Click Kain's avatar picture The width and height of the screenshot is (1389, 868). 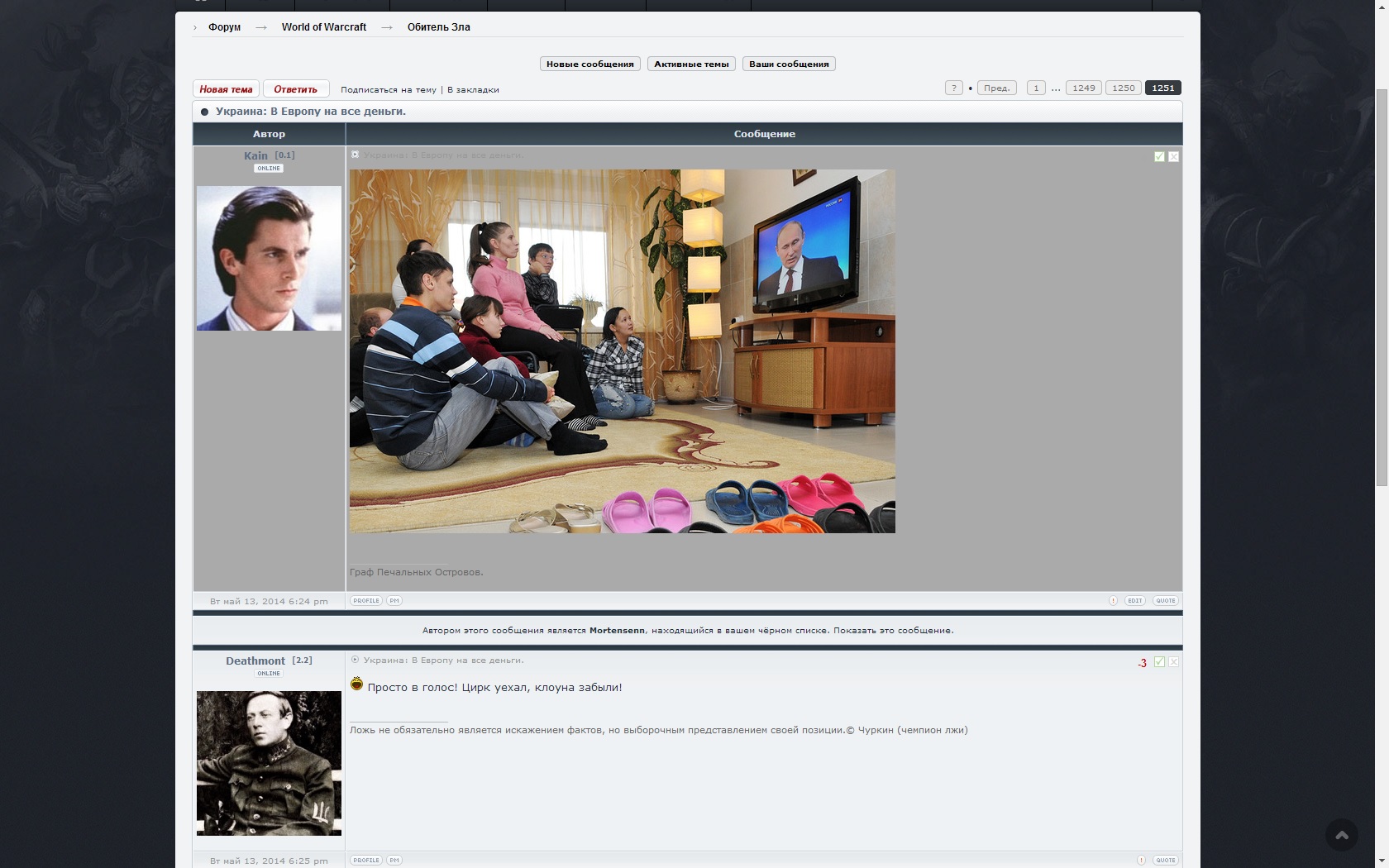(x=269, y=258)
